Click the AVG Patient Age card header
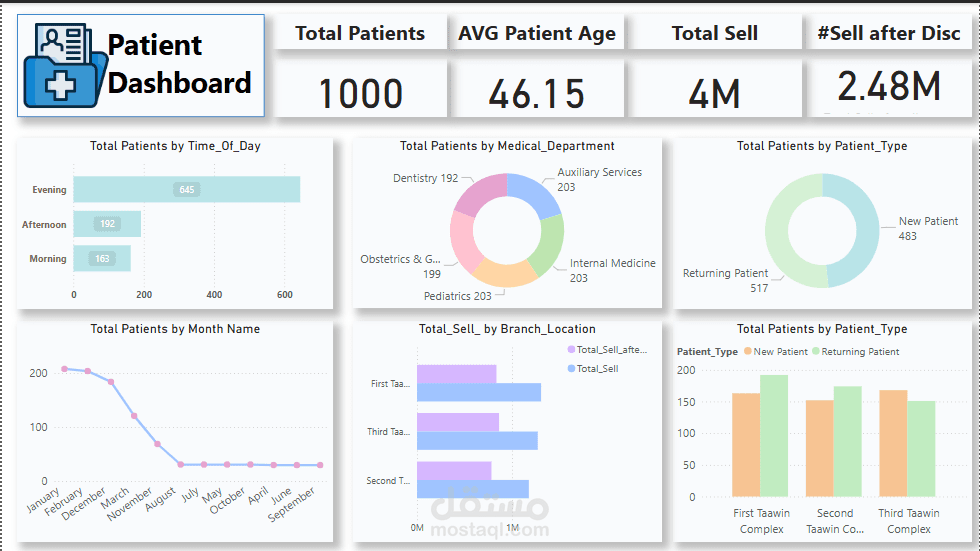The image size is (980, 551). (537, 33)
